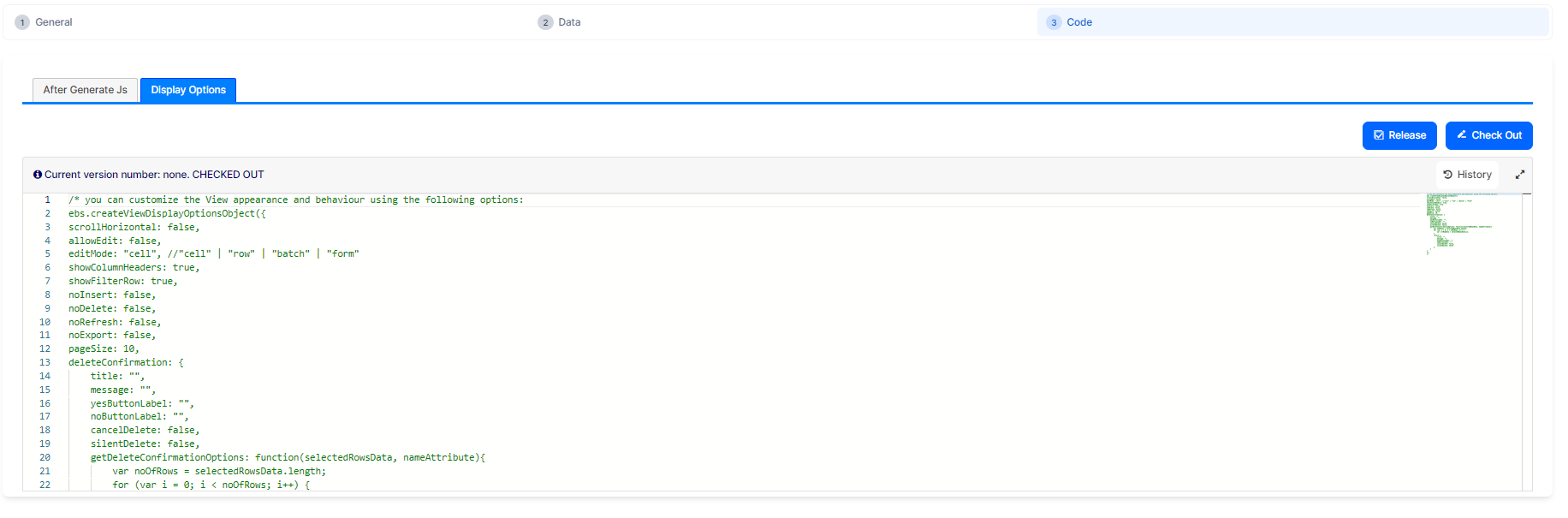Screen dimensions: 1568x518
Task: Click the step 2 circle icon
Action: 545,22
